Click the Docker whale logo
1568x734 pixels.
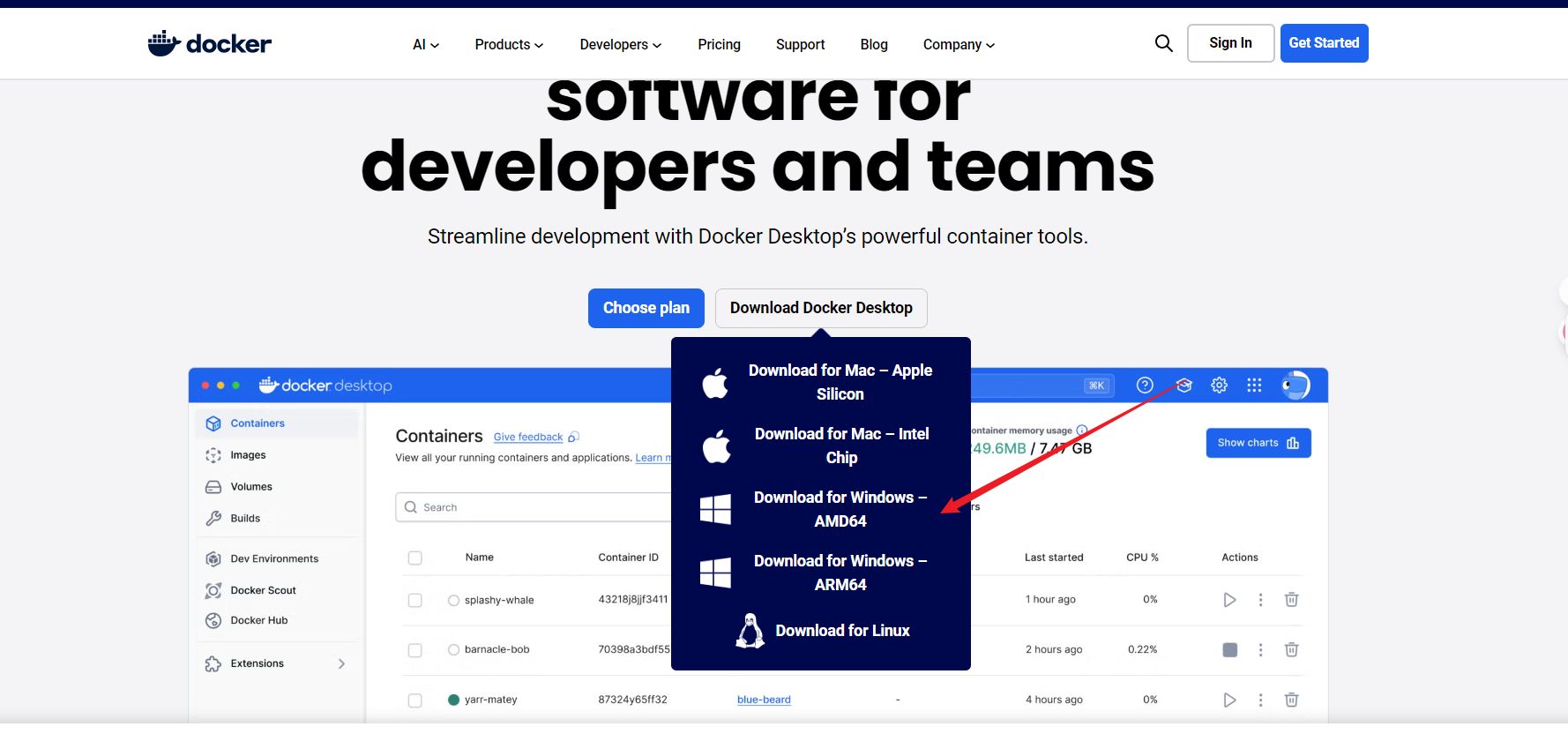(209, 43)
